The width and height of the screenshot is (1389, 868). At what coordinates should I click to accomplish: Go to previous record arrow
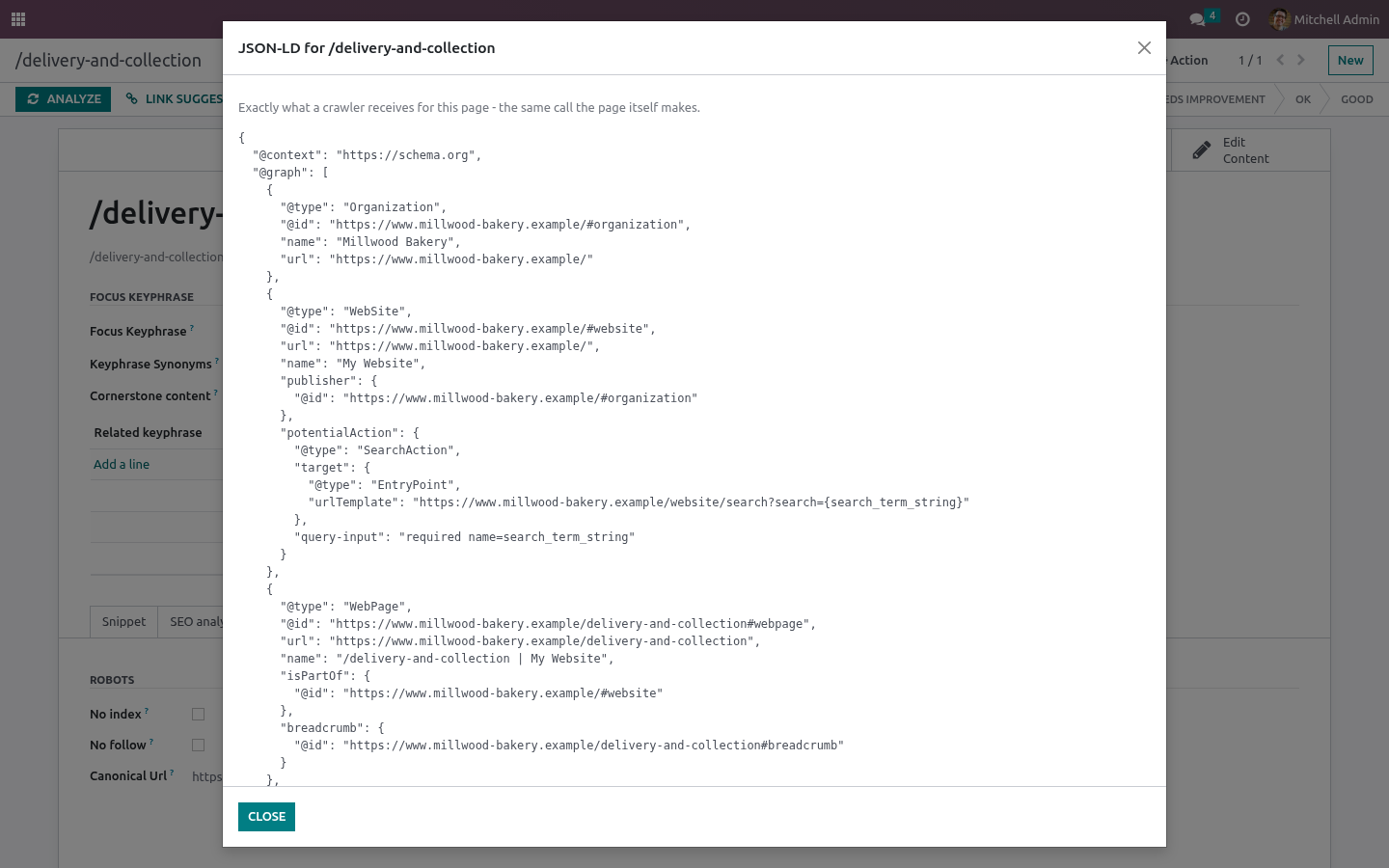pyautogui.click(x=1280, y=60)
